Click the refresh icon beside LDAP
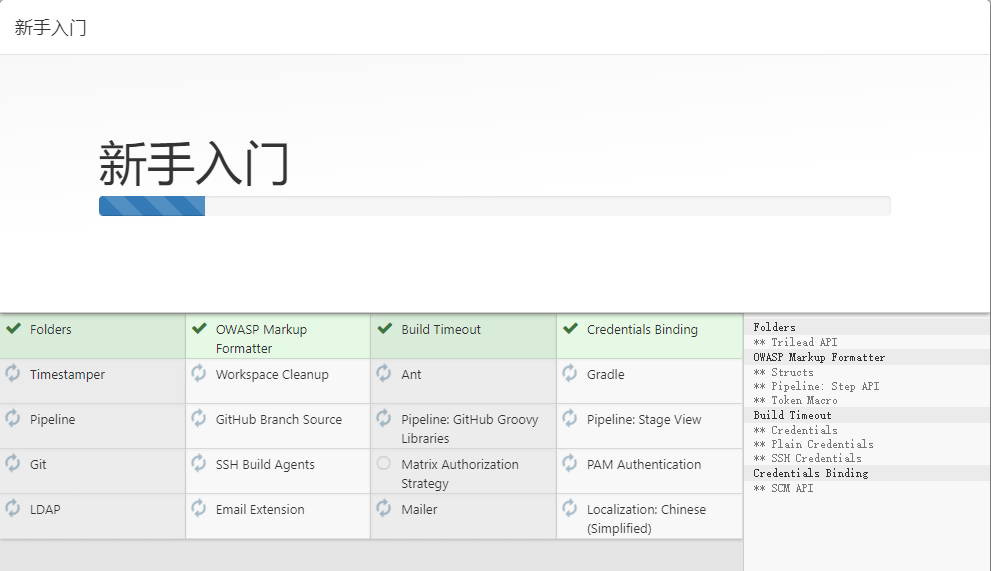Viewport: 991px width, 571px height. coord(13,509)
